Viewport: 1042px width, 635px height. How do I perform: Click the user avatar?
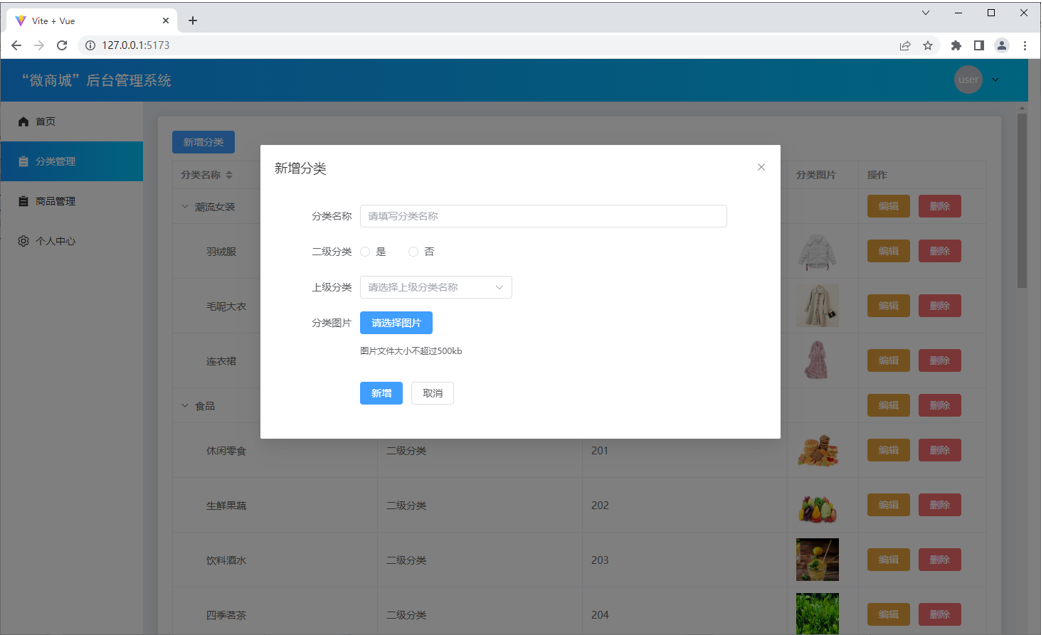pos(968,80)
